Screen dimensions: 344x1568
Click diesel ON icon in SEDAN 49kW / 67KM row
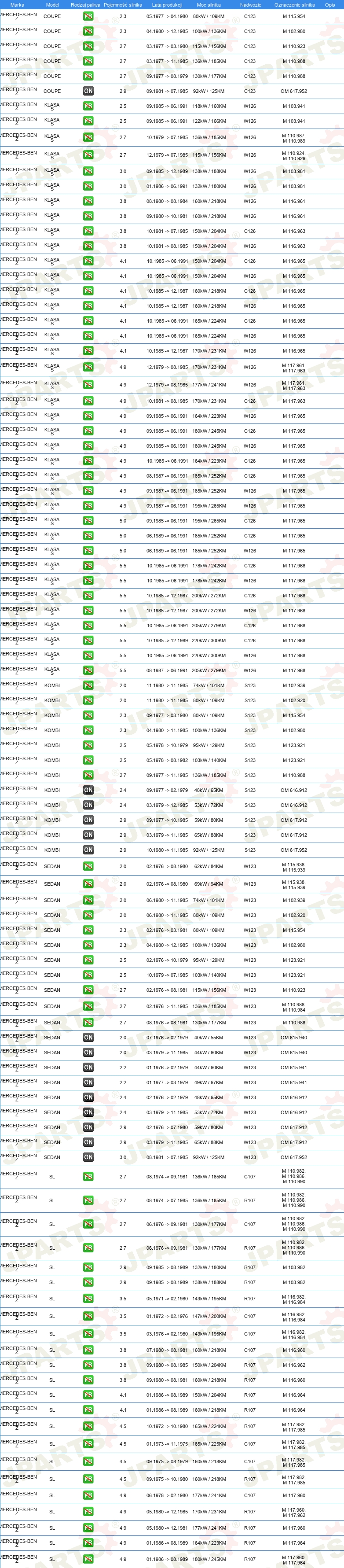pyautogui.click(x=88, y=1083)
